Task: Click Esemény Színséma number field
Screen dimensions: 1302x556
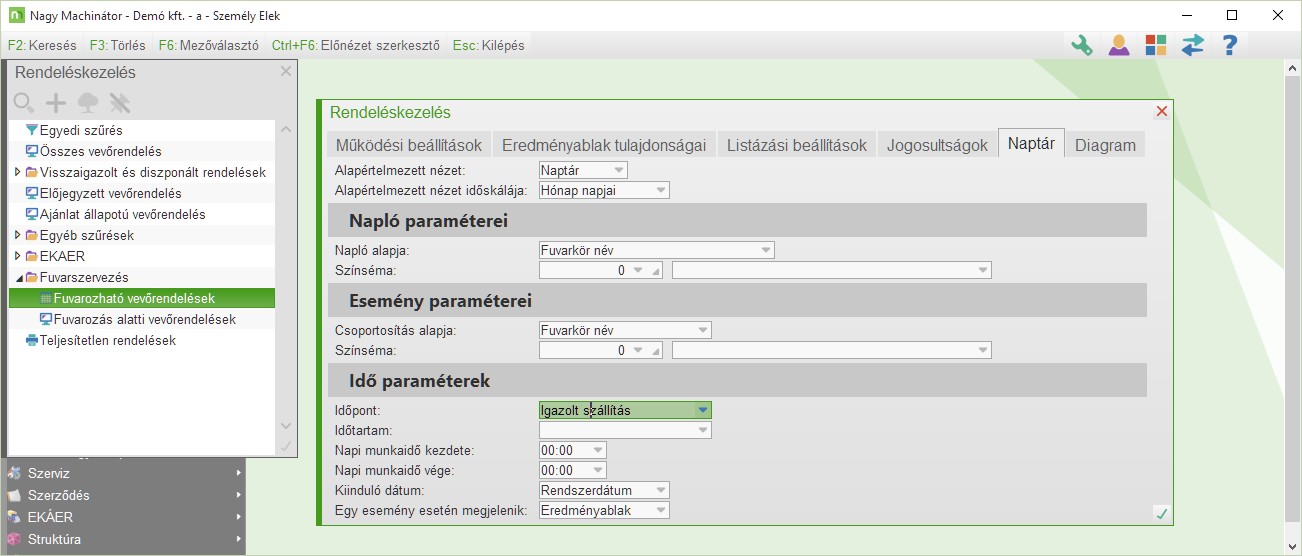Action: pos(600,350)
